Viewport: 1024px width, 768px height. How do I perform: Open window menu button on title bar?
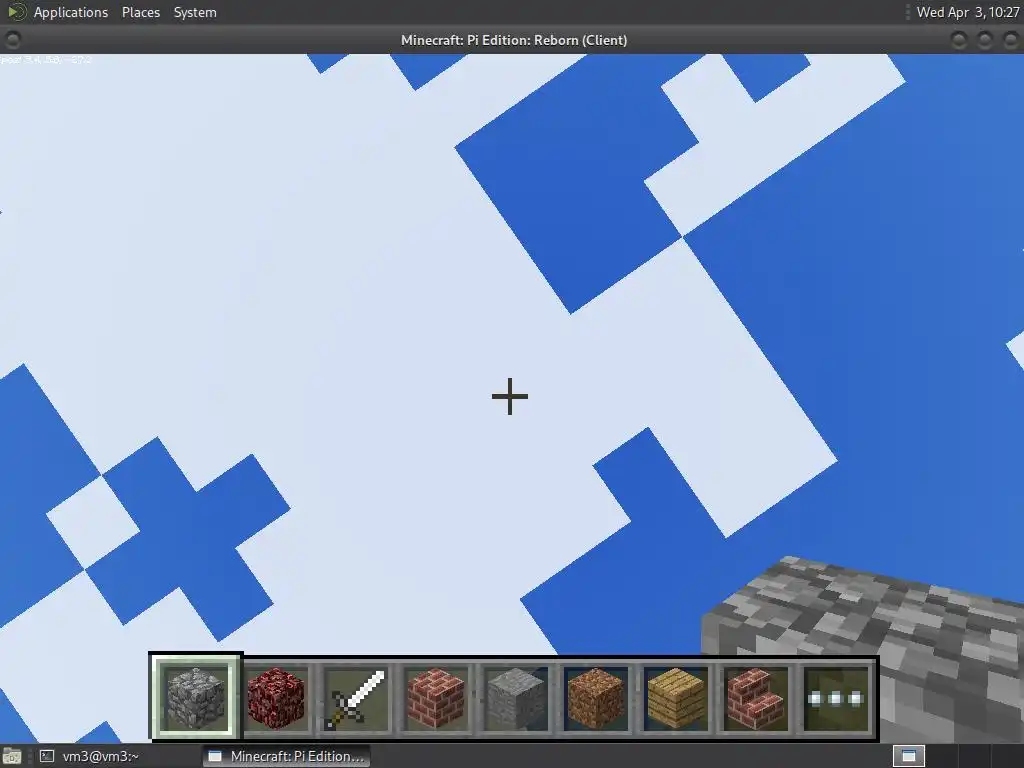(12, 40)
